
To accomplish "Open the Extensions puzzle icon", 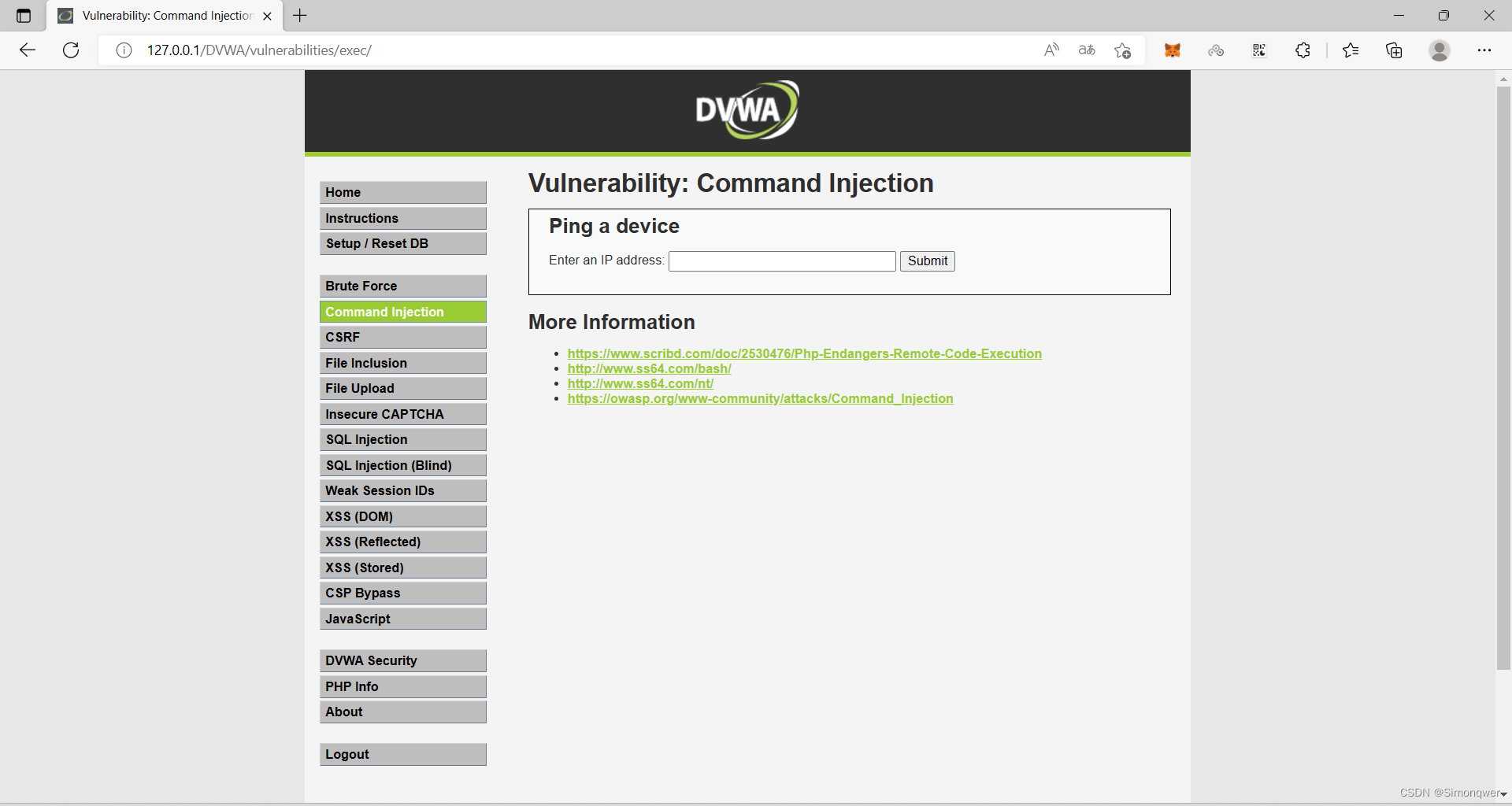I will pos(1303,50).
